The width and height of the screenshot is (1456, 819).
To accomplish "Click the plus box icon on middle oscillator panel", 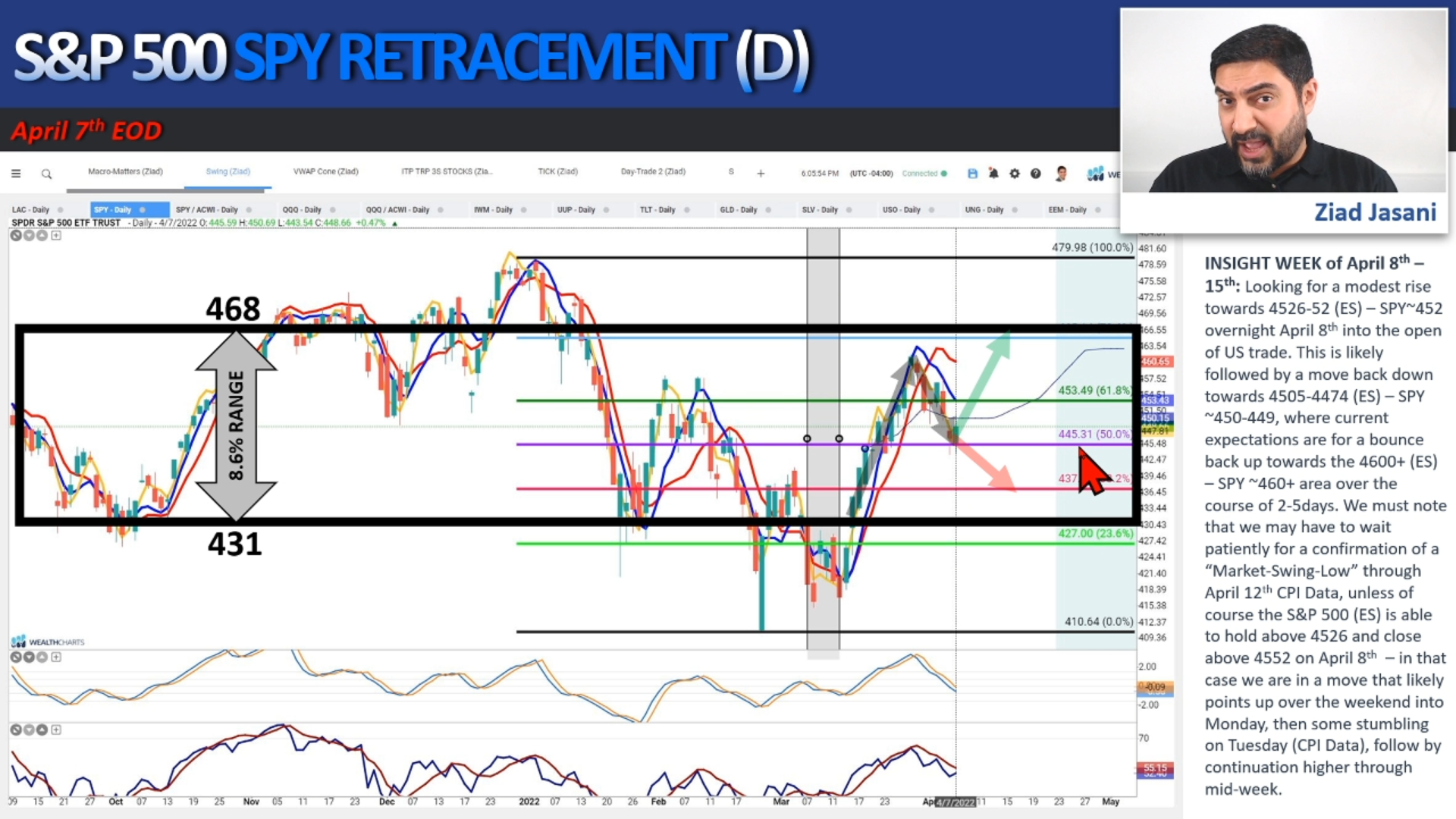I will click(x=56, y=657).
